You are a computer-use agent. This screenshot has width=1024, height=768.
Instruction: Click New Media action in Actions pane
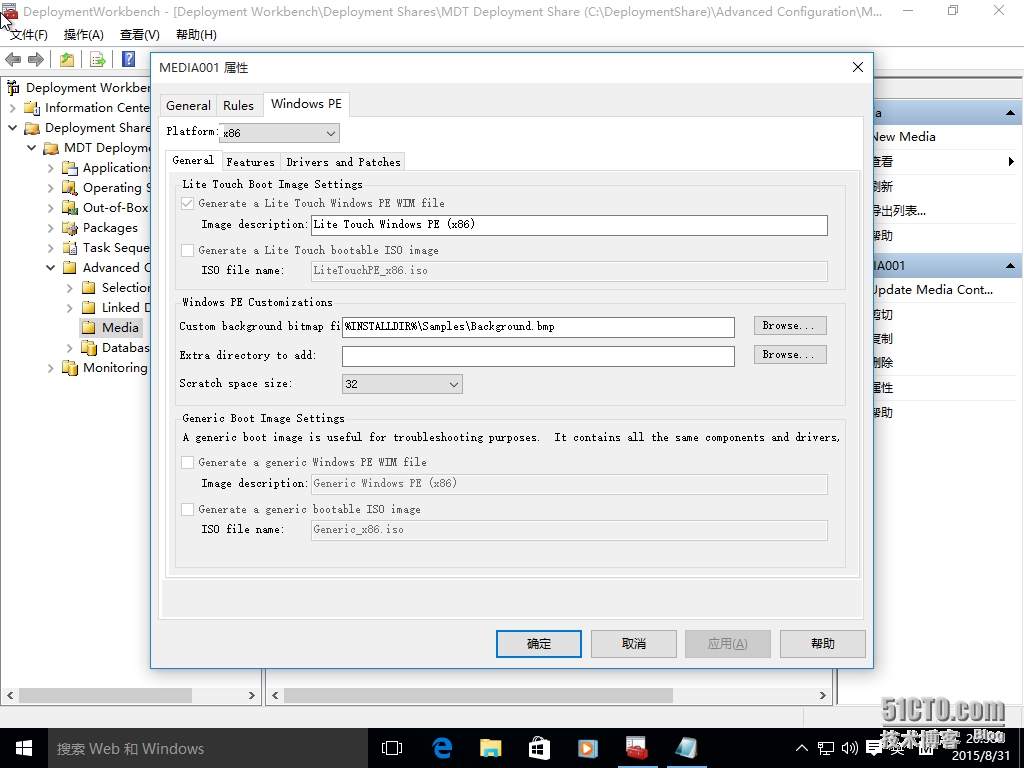coord(904,136)
